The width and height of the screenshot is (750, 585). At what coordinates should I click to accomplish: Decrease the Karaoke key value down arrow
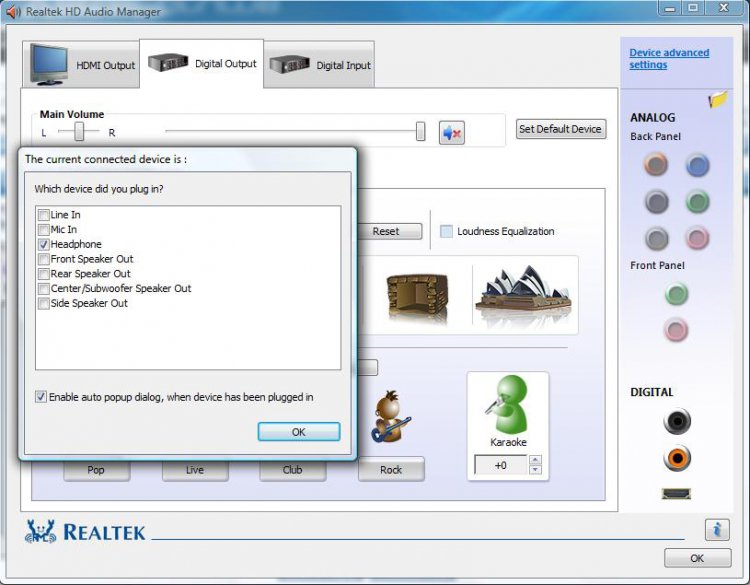(535, 470)
